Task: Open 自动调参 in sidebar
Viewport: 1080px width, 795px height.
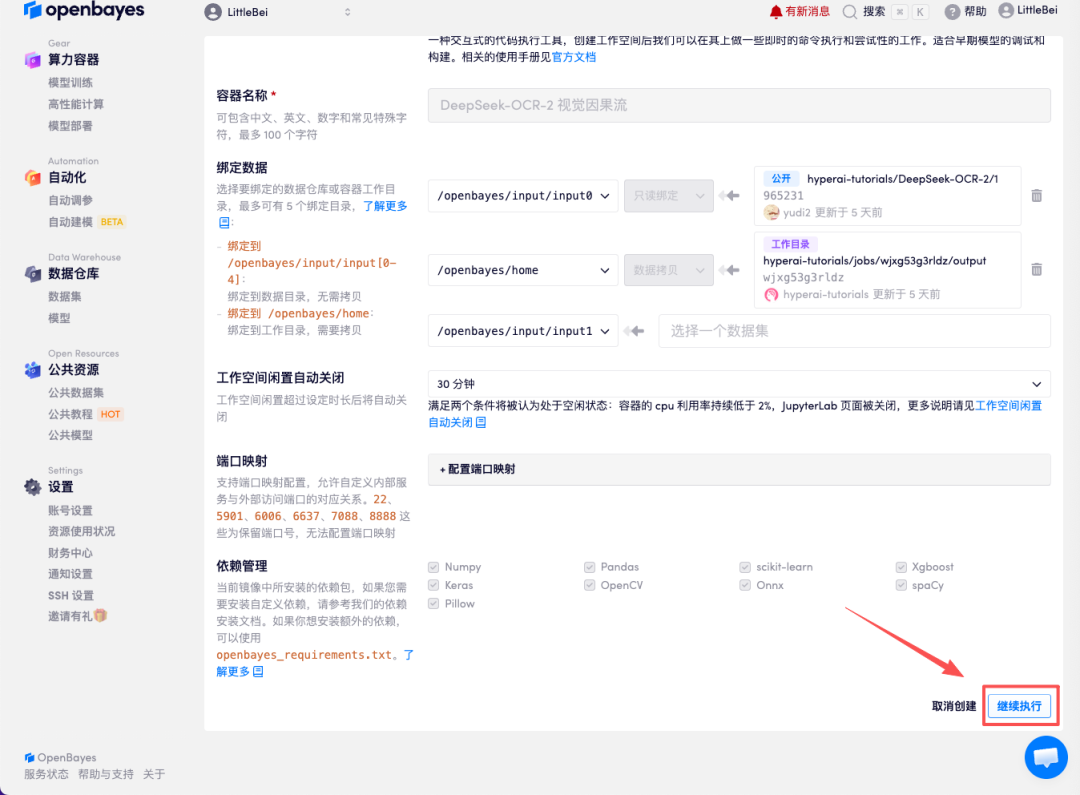Action: coord(70,200)
